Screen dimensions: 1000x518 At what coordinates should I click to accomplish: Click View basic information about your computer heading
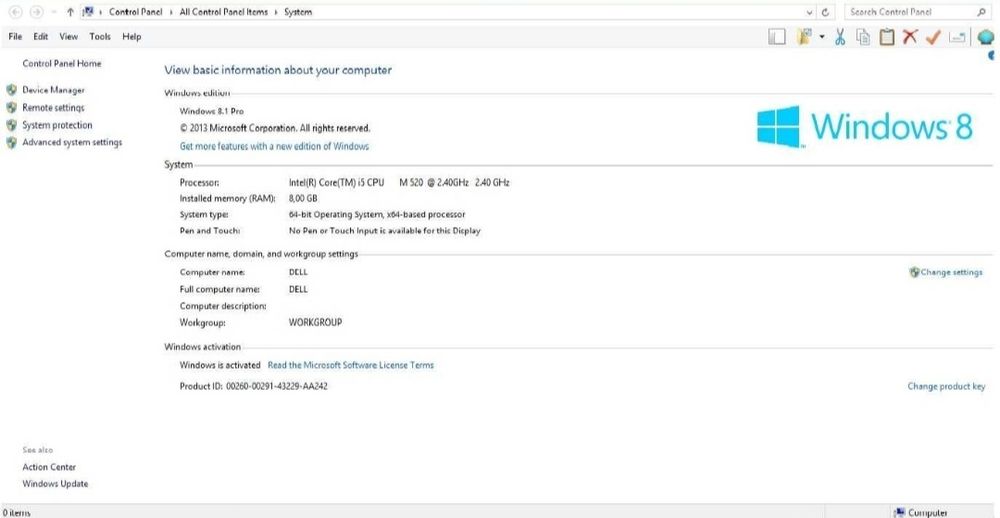click(278, 70)
